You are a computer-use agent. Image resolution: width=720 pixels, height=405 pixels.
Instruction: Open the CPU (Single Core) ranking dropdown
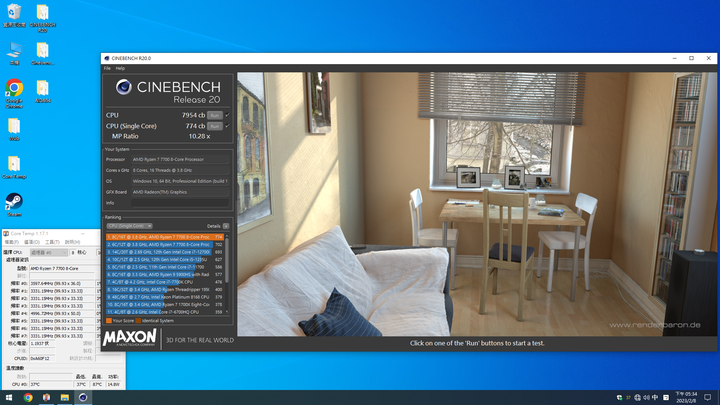(x=129, y=226)
